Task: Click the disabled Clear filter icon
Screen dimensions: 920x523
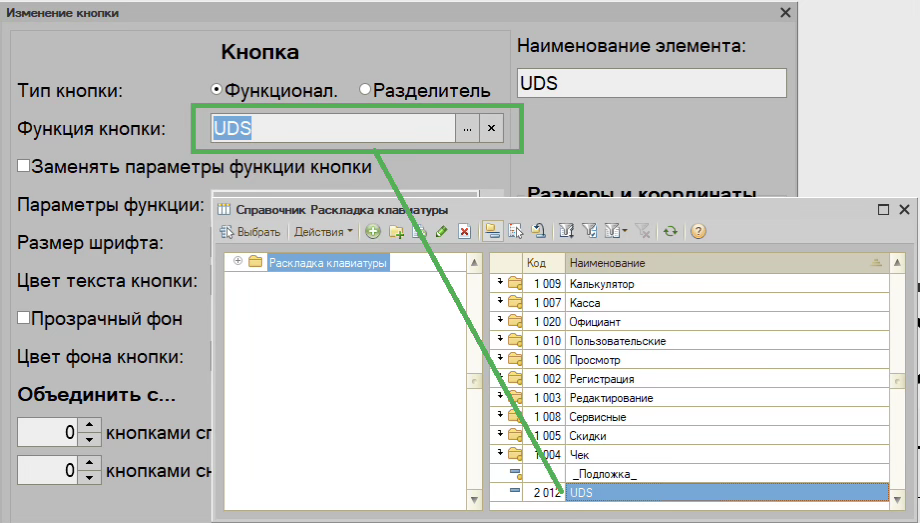Action: click(x=643, y=232)
